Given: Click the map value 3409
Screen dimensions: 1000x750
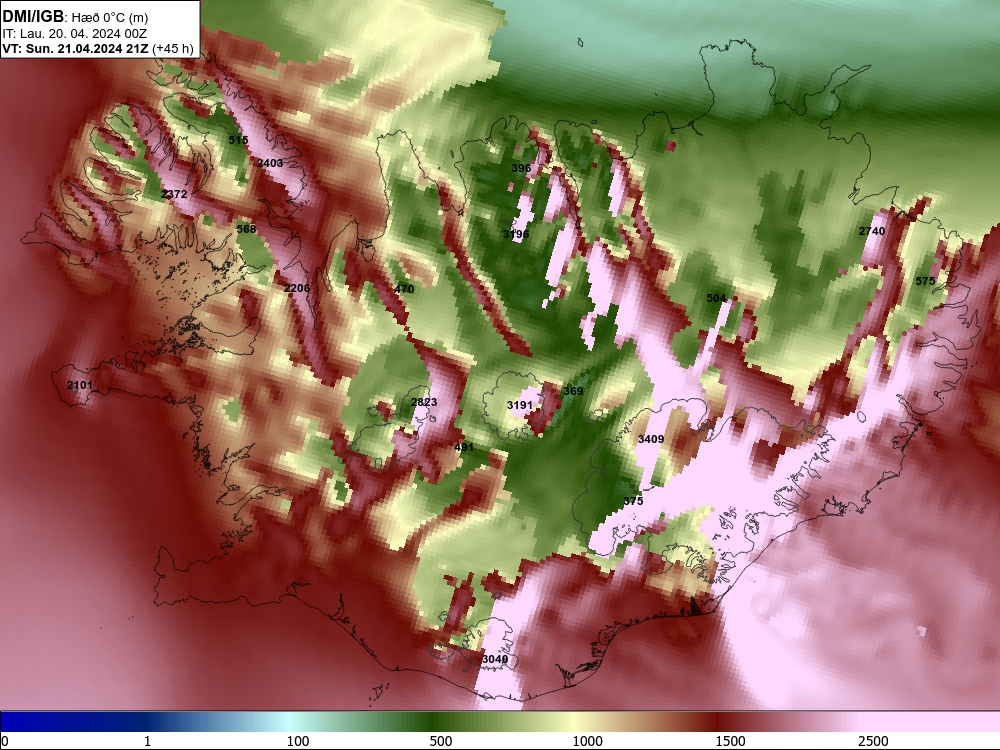Looking at the screenshot, I should tap(651, 439).
